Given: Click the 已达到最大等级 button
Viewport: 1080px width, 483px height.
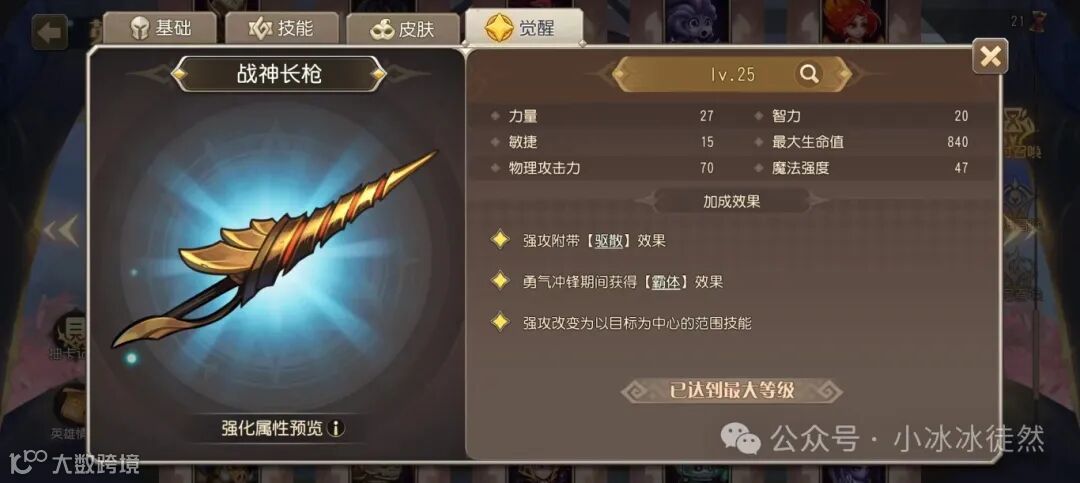Looking at the screenshot, I should pos(731,391).
